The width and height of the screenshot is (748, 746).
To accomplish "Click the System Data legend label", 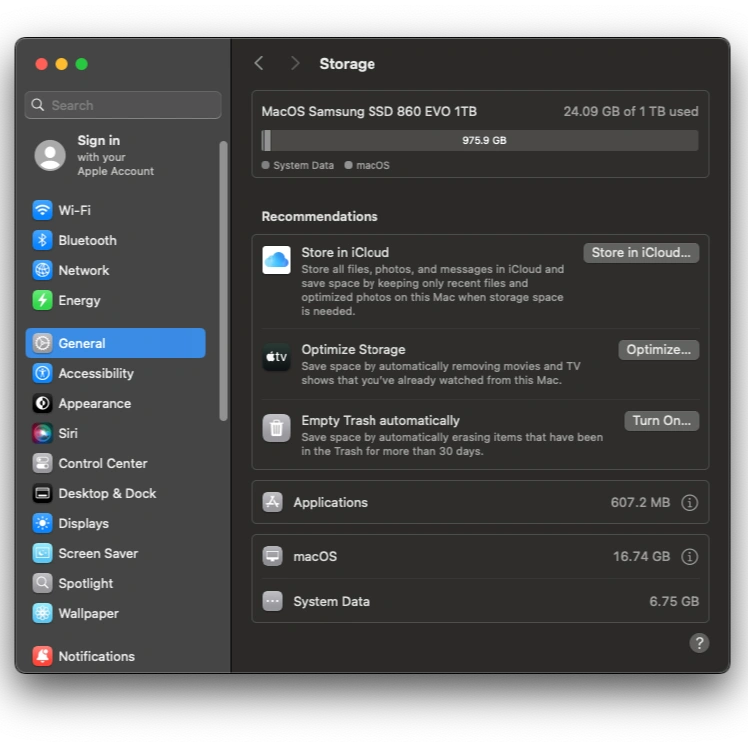I will (x=303, y=166).
